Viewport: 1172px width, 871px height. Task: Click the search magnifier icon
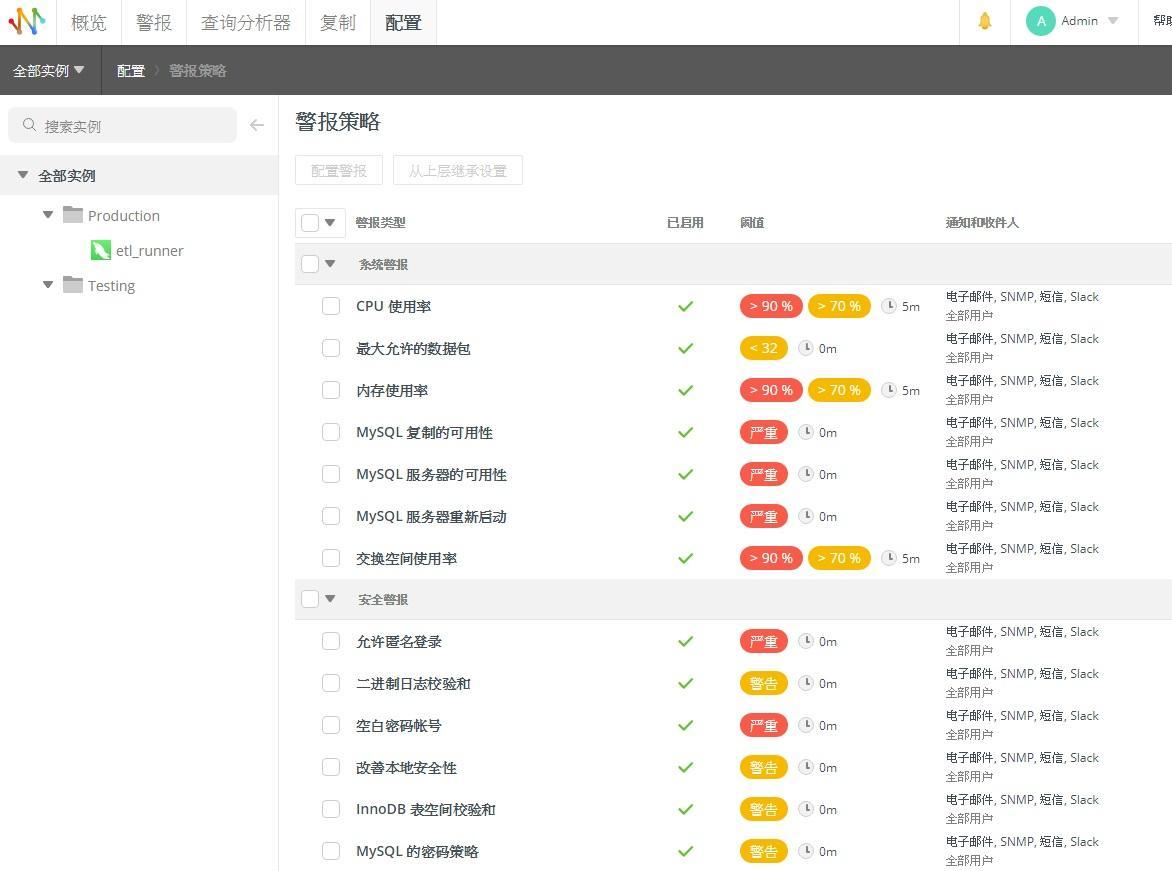coord(29,125)
